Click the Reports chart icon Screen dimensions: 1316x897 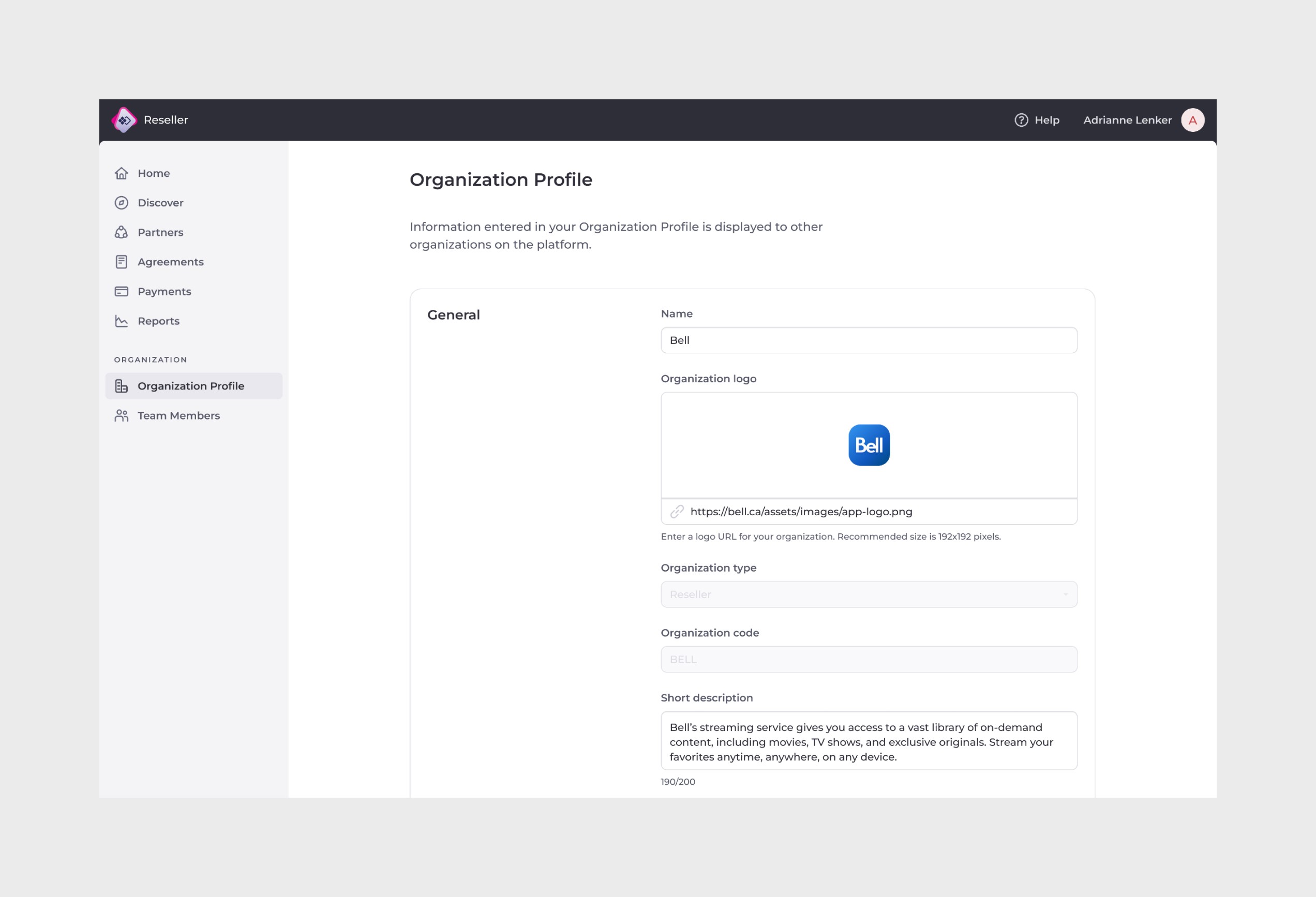121,321
